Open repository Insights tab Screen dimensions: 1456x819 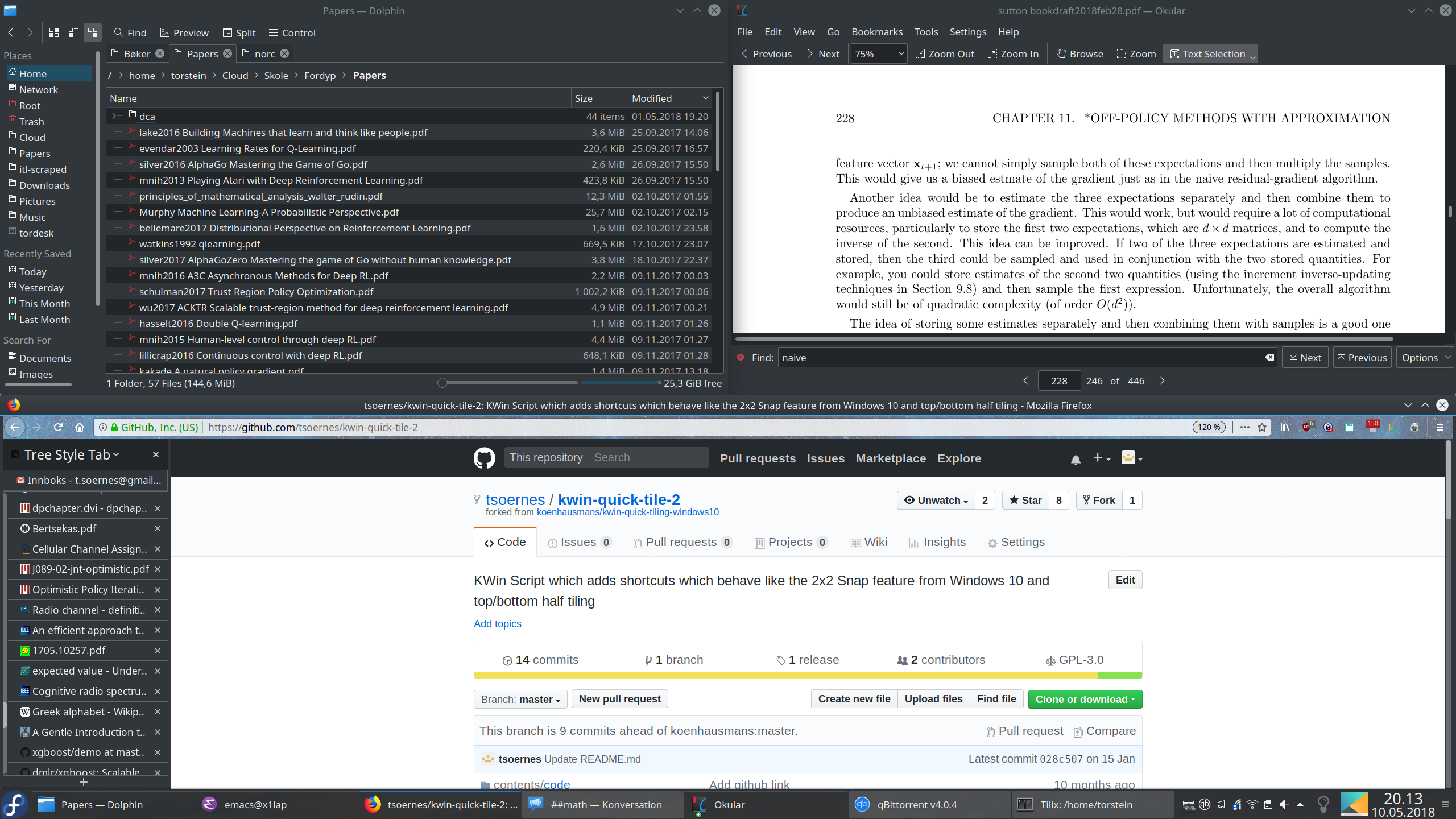[x=937, y=542]
